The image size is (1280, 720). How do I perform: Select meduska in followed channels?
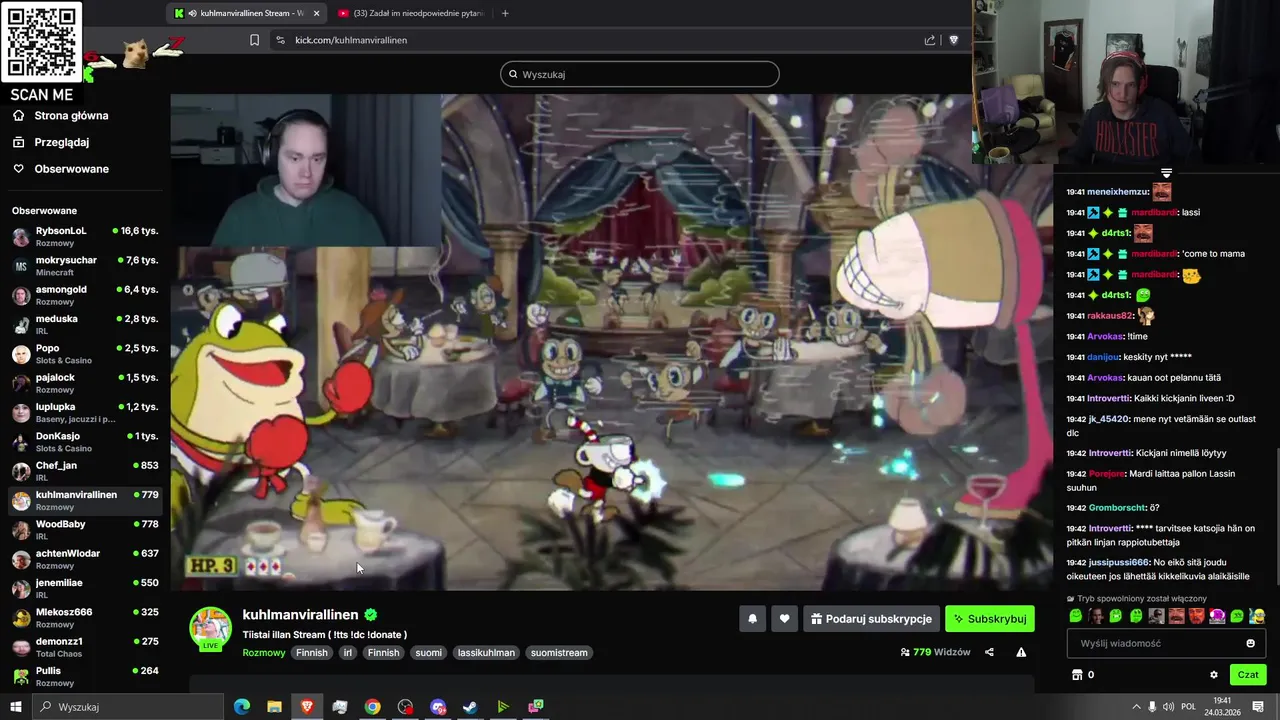coord(85,324)
